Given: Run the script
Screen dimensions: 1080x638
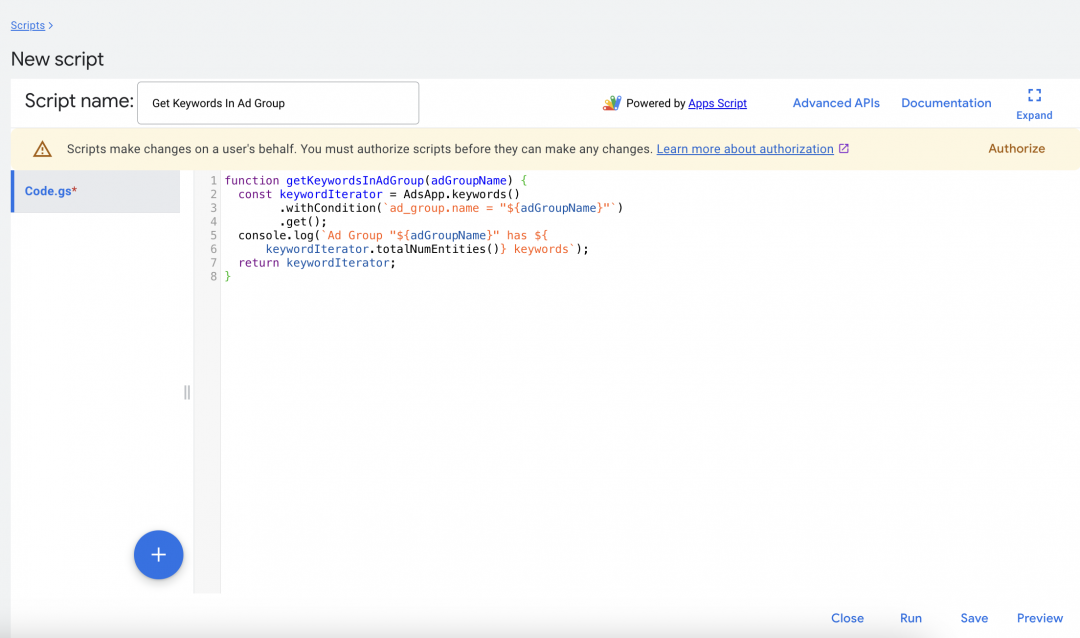Looking at the screenshot, I should pyautogui.click(x=911, y=618).
